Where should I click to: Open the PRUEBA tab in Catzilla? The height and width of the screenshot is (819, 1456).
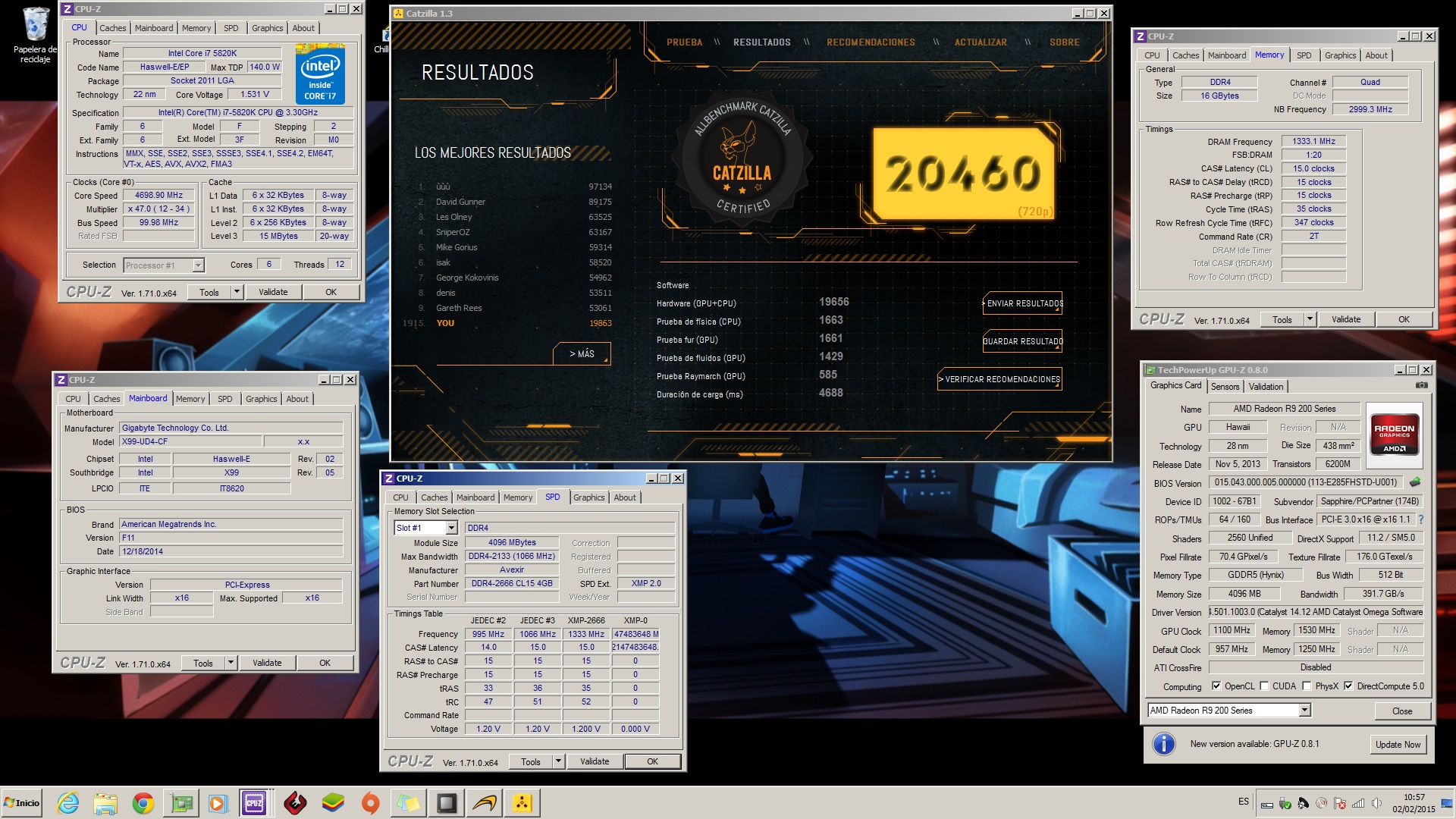pyautogui.click(x=684, y=42)
